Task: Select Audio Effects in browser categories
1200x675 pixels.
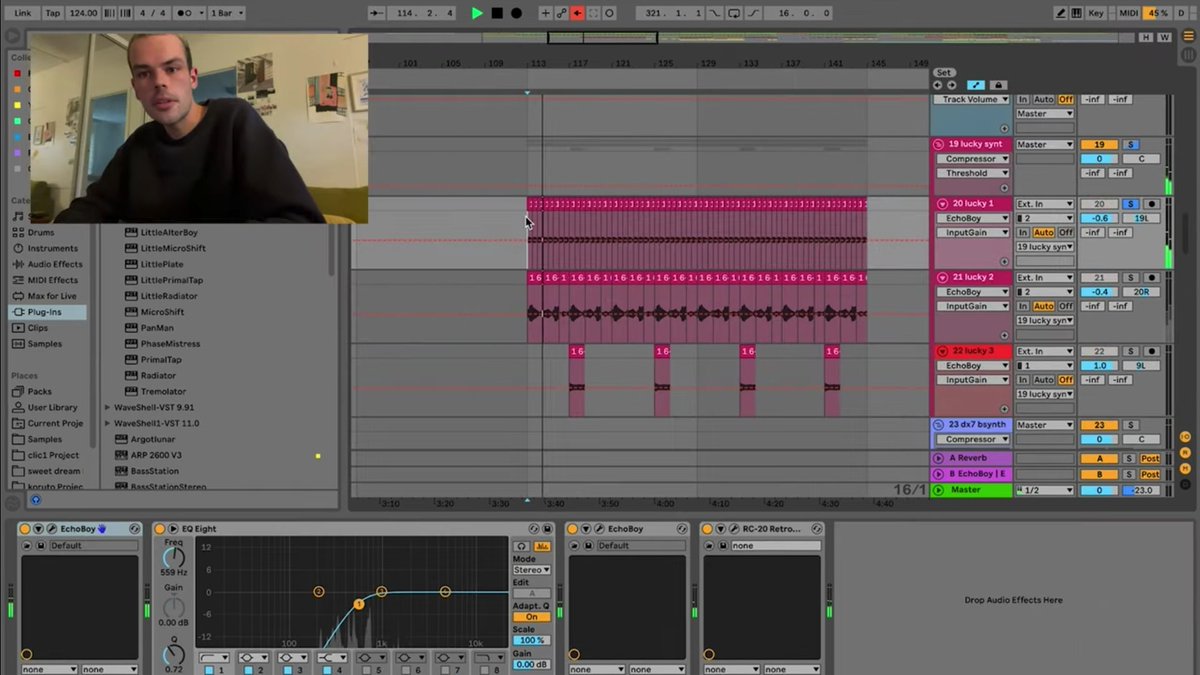Action: pos(55,264)
